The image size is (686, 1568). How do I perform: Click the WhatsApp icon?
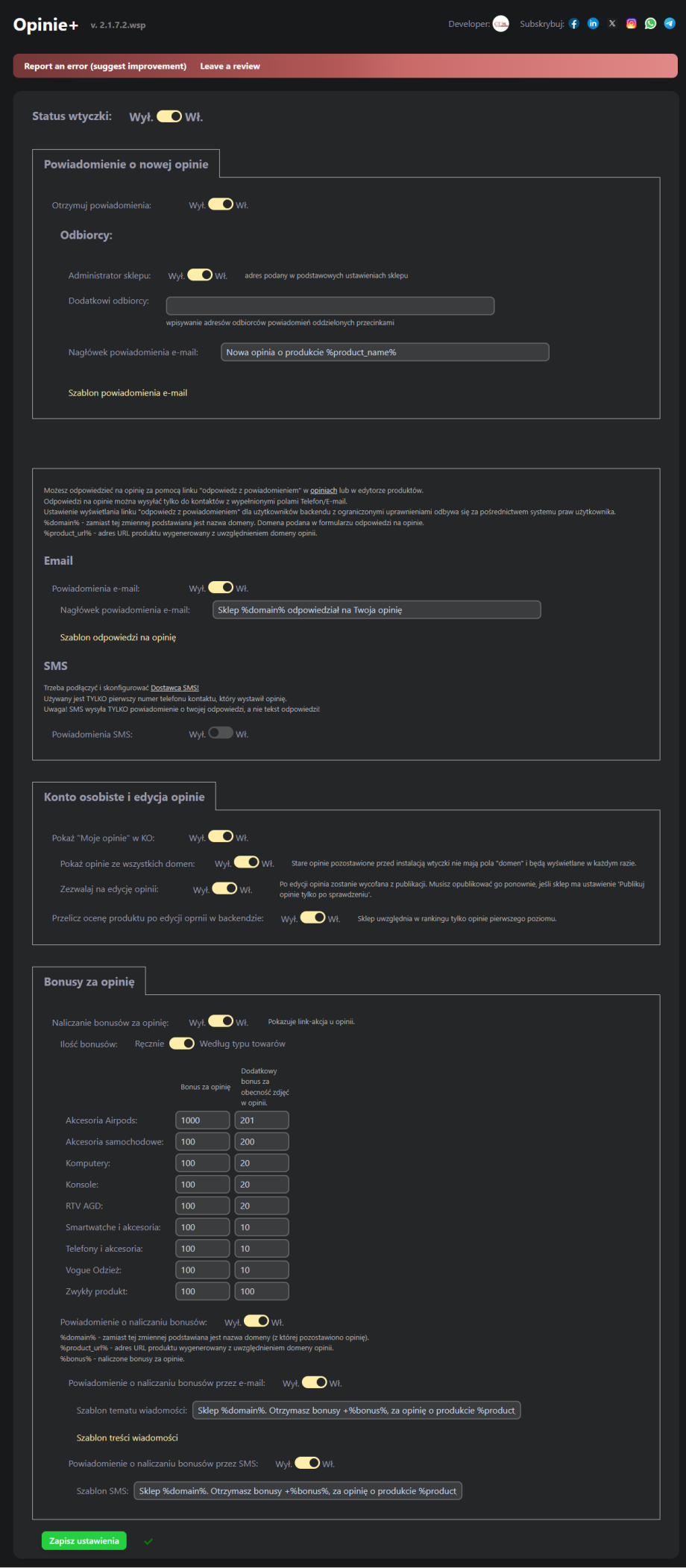coord(650,24)
